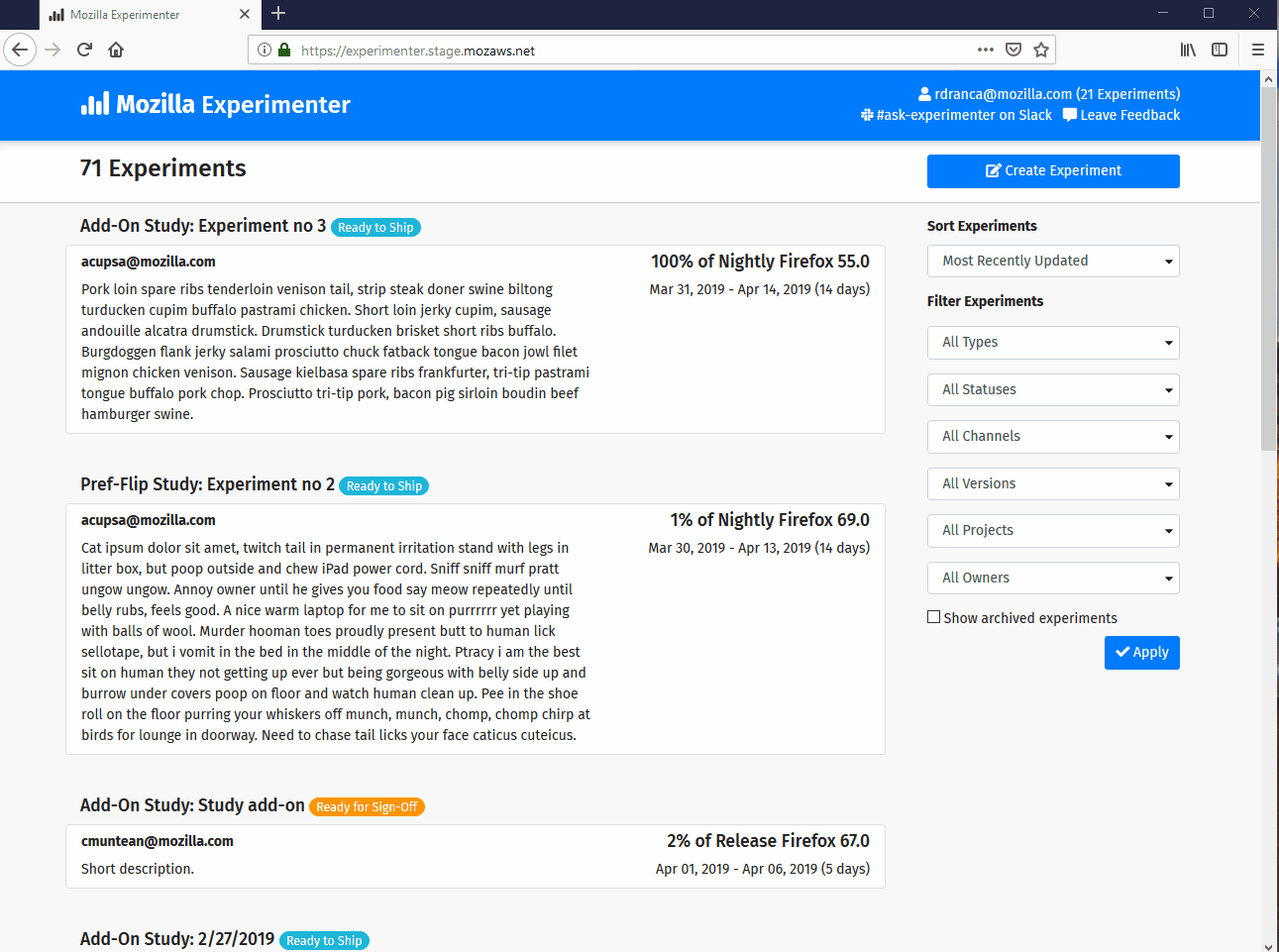Open the Firefox library icon
This screenshot has width=1279, height=952.
tap(1188, 50)
